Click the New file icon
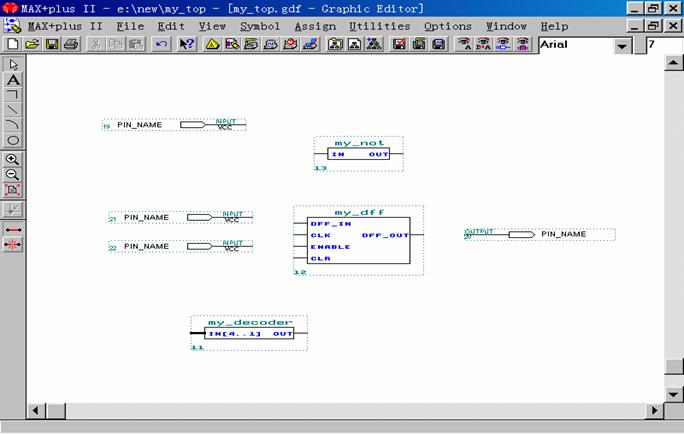Viewport: 684px width, 434px height. pyautogui.click(x=13, y=44)
